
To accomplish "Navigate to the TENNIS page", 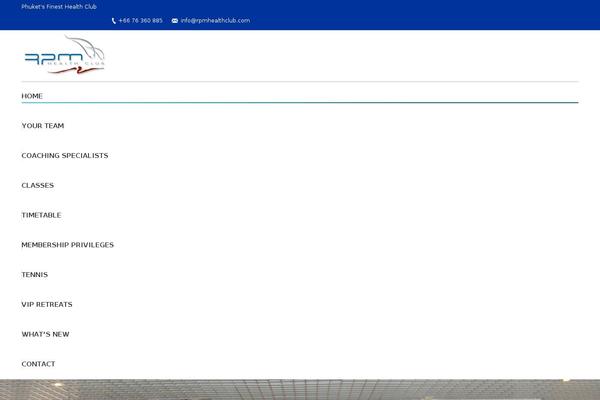I will point(35,274).
